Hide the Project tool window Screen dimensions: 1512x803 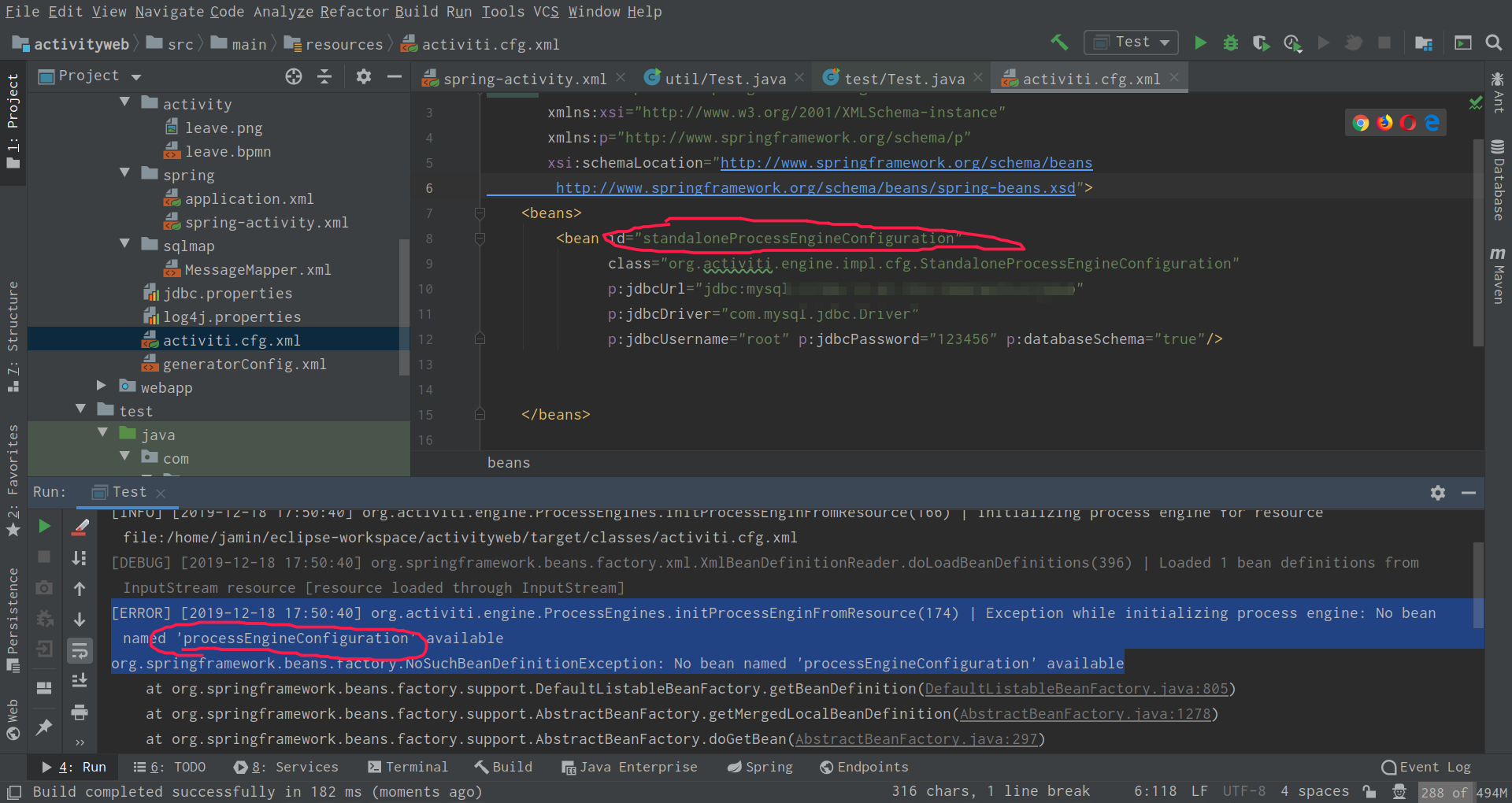pyautogui.click(x=395, y=76)
